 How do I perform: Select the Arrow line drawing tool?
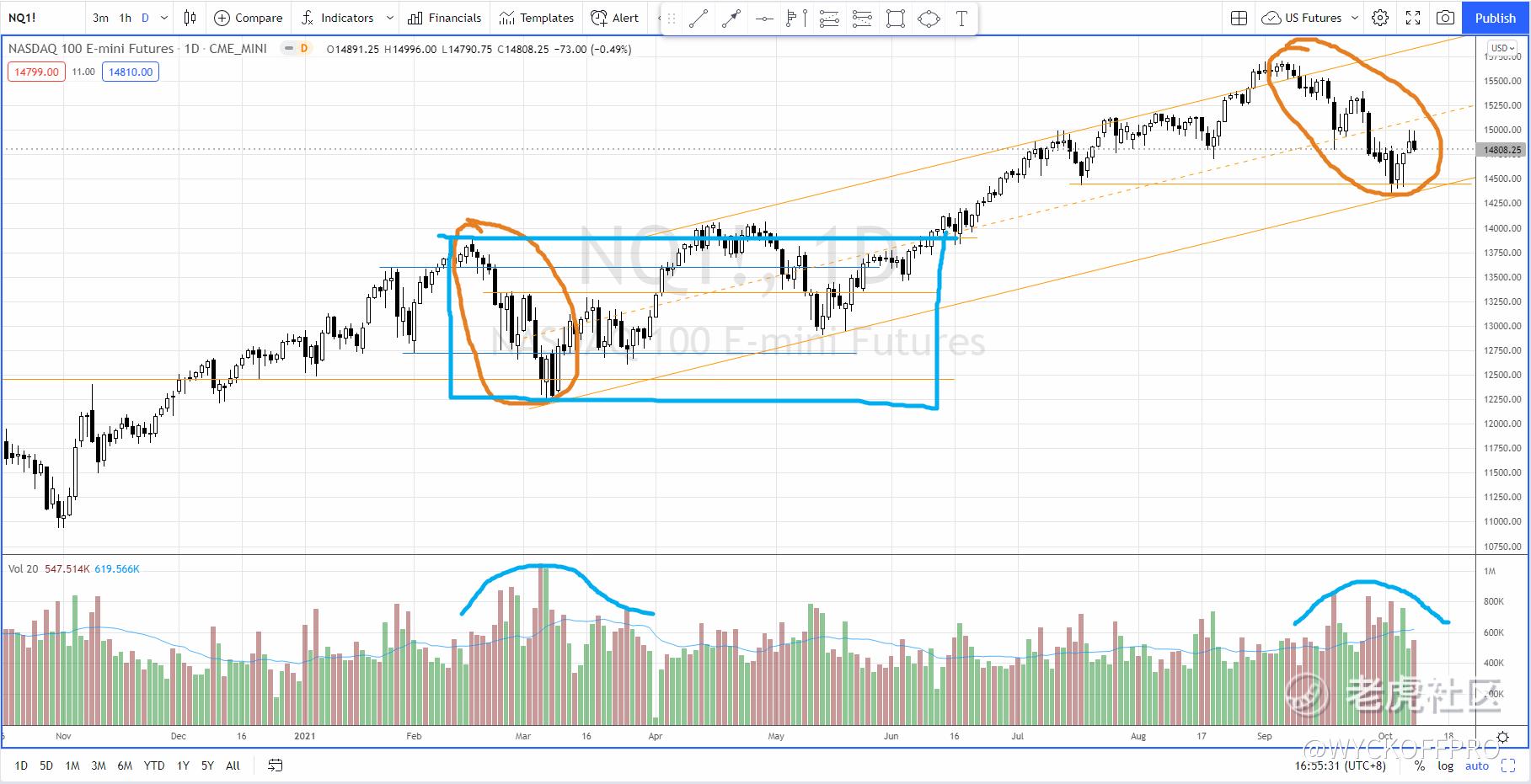pos(731,19)
